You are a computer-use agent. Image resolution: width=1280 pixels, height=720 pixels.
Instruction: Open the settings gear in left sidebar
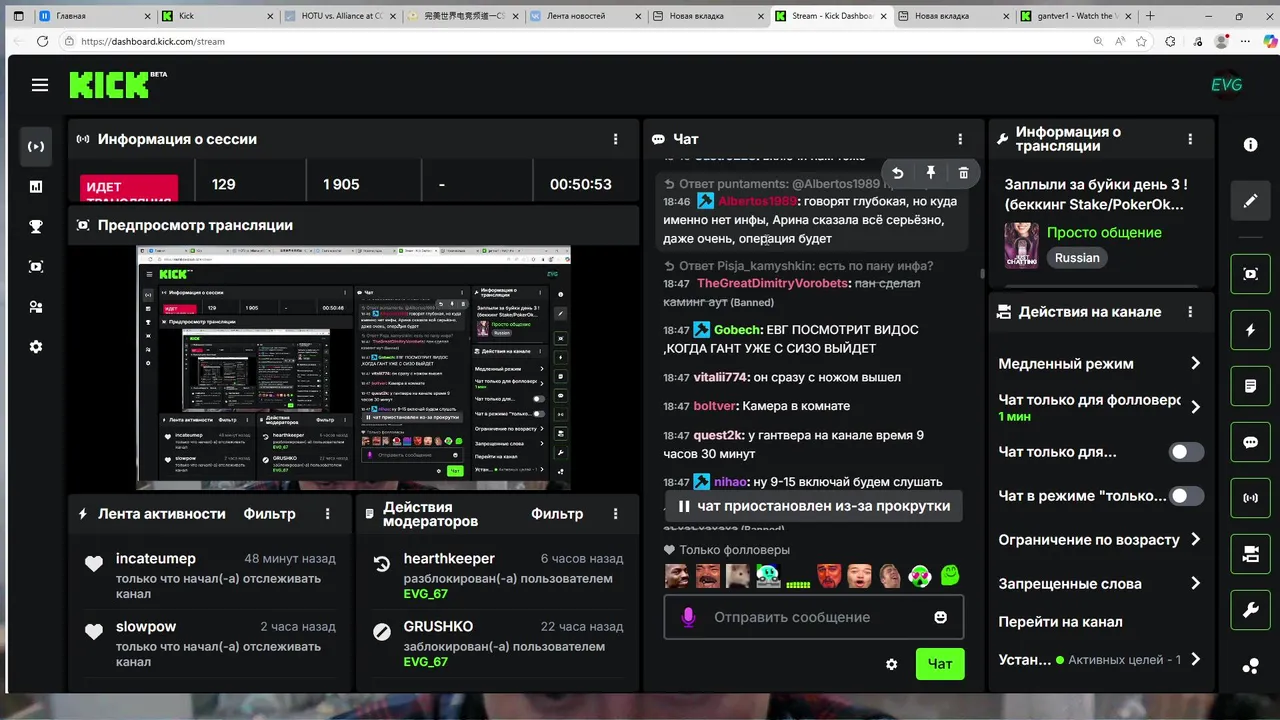click(x=36, y=347)
